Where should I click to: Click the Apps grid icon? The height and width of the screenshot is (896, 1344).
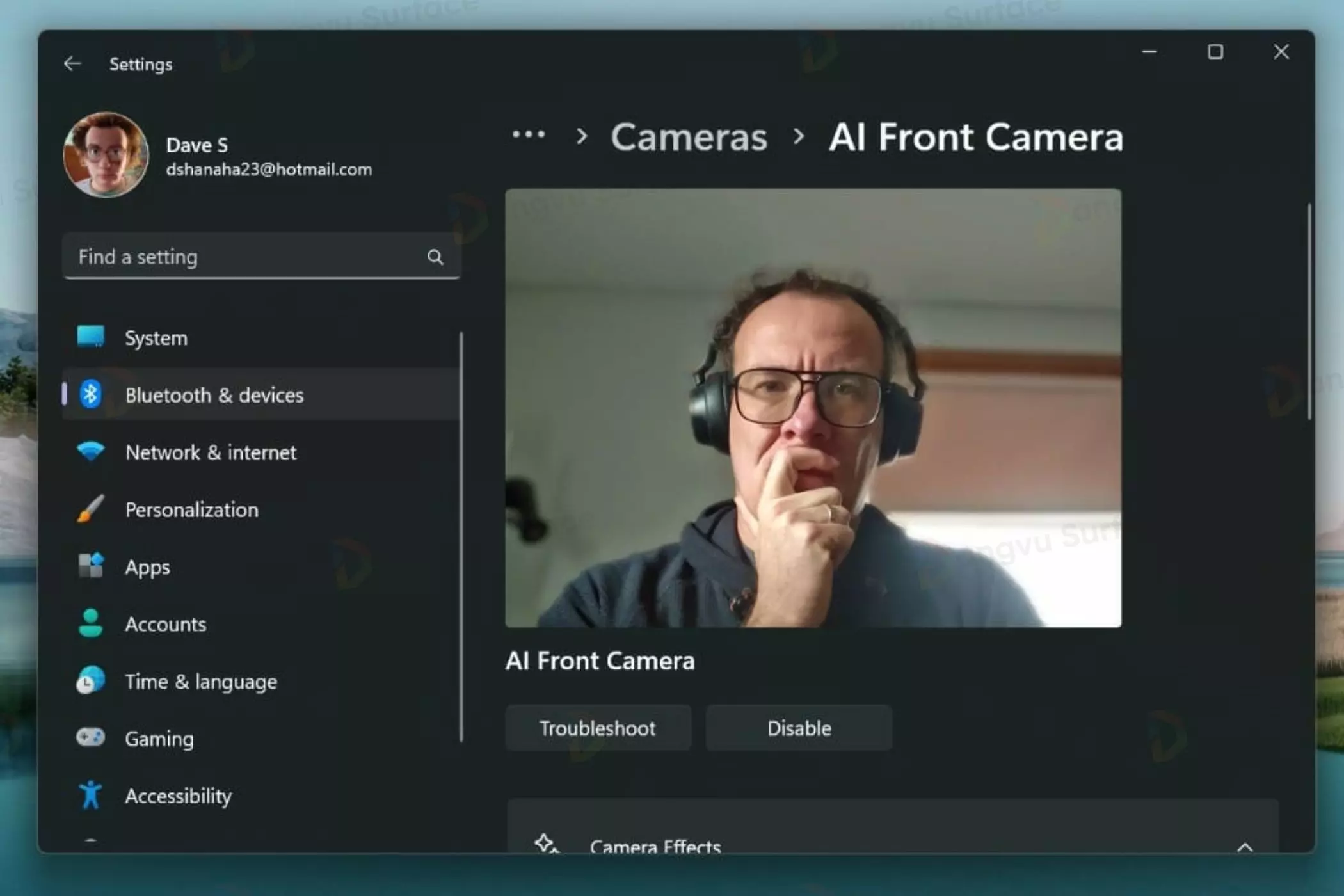pyautogui.click(x=90, y=566)
